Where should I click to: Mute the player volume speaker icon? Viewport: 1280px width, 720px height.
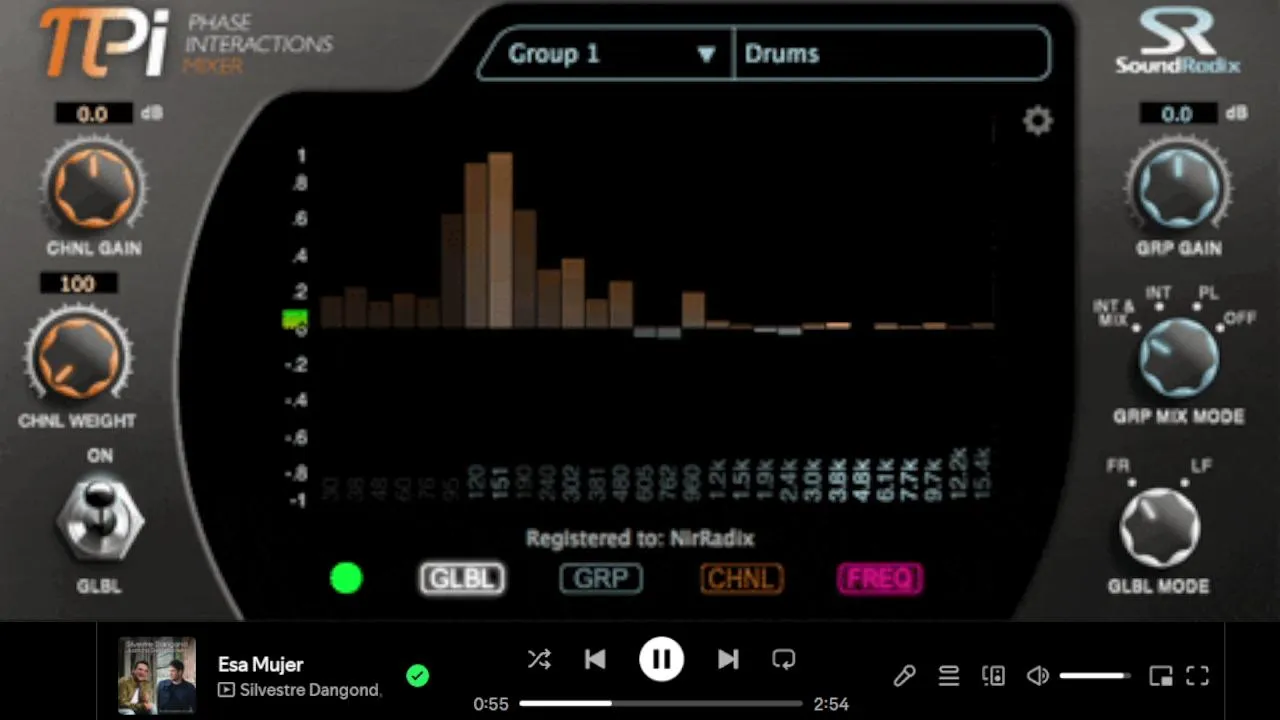(1038, 676)
